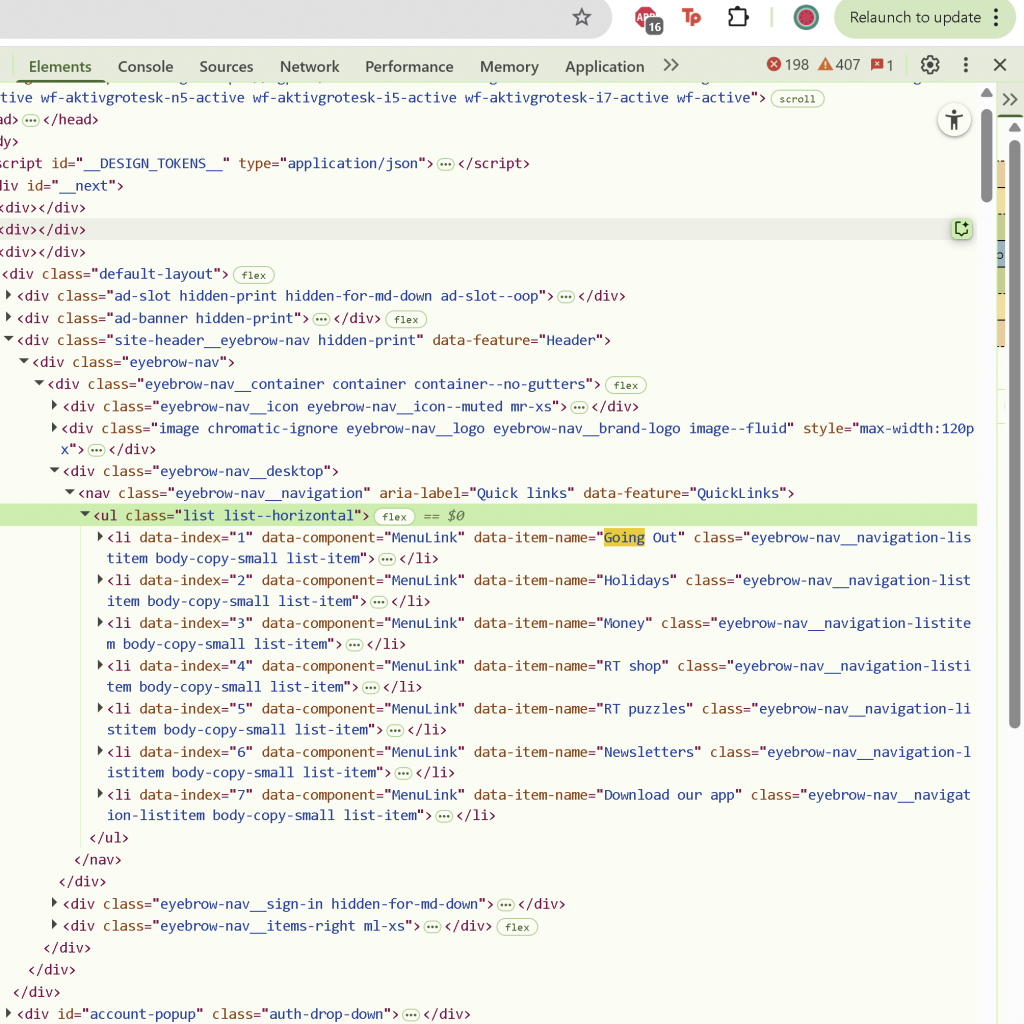Expand the ad-banner div ellipsis
The height and width of the screenshot is (1024, 1024).
[x=321, y=319]
